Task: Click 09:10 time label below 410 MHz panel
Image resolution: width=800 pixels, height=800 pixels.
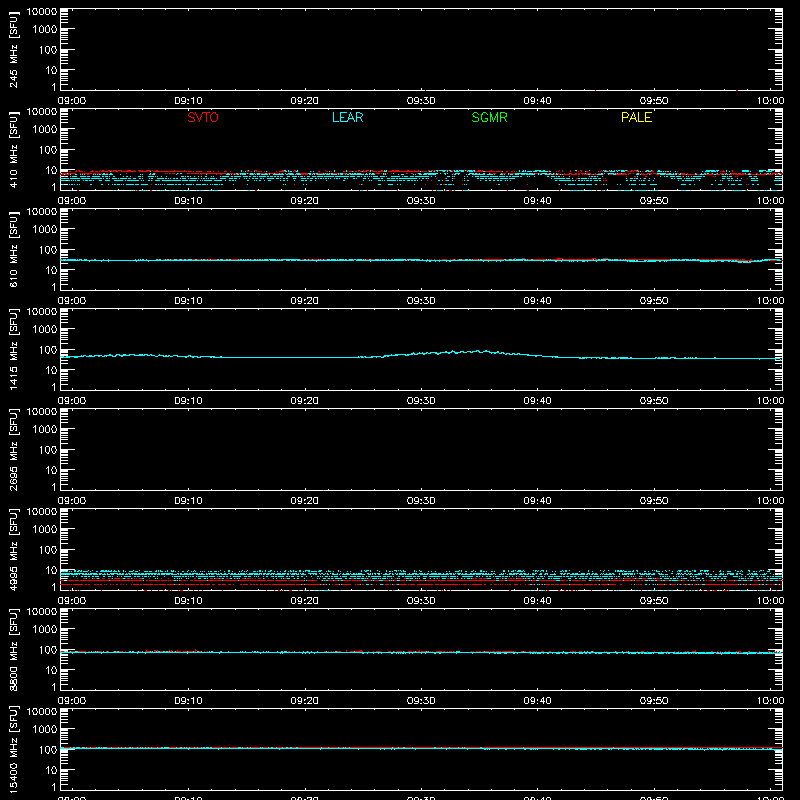Action: coord(188,201)
